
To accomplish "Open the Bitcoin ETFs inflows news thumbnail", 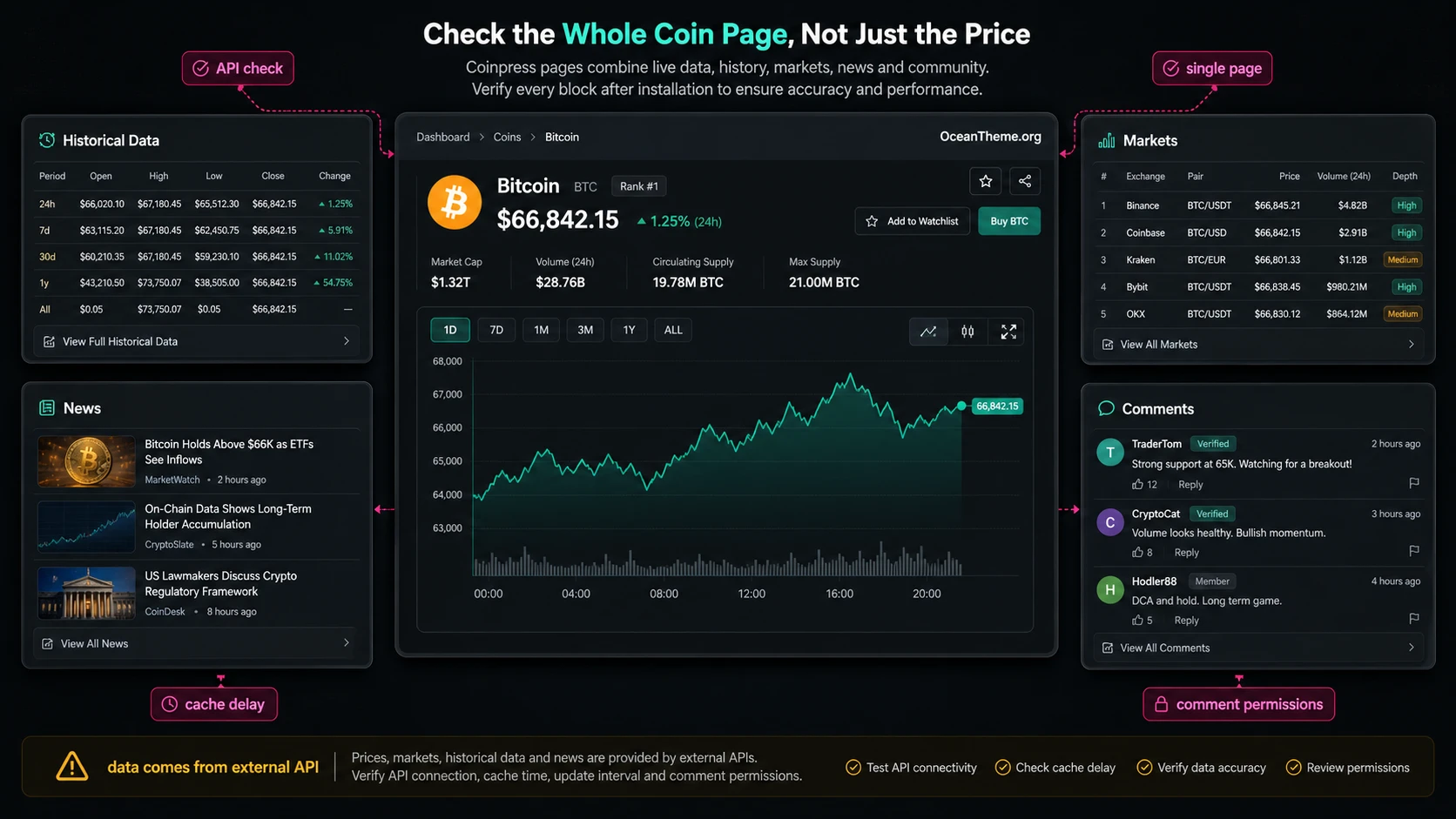I will (x=86, y=461).
